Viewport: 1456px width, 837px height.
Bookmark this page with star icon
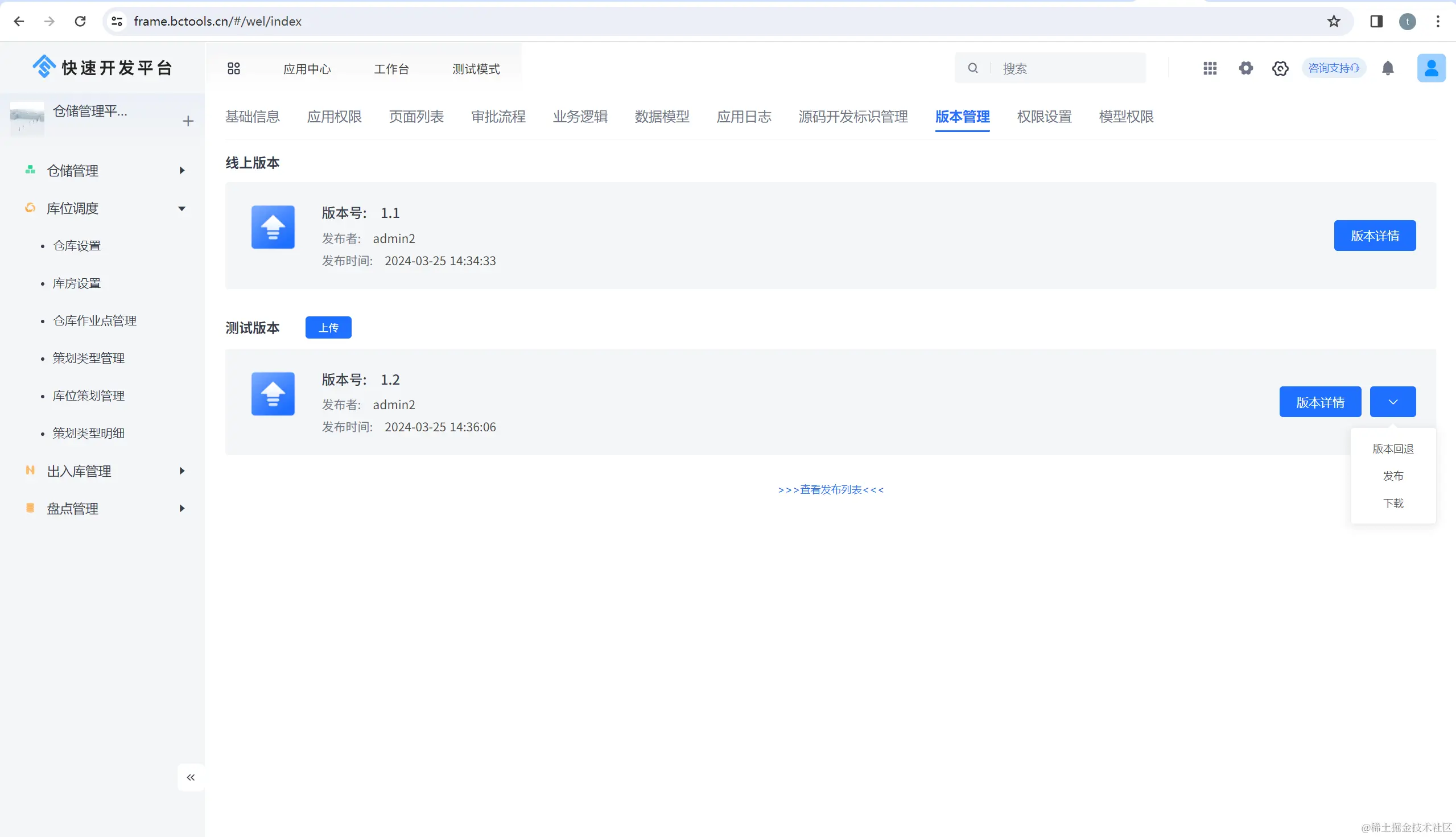pos(1334,21)
